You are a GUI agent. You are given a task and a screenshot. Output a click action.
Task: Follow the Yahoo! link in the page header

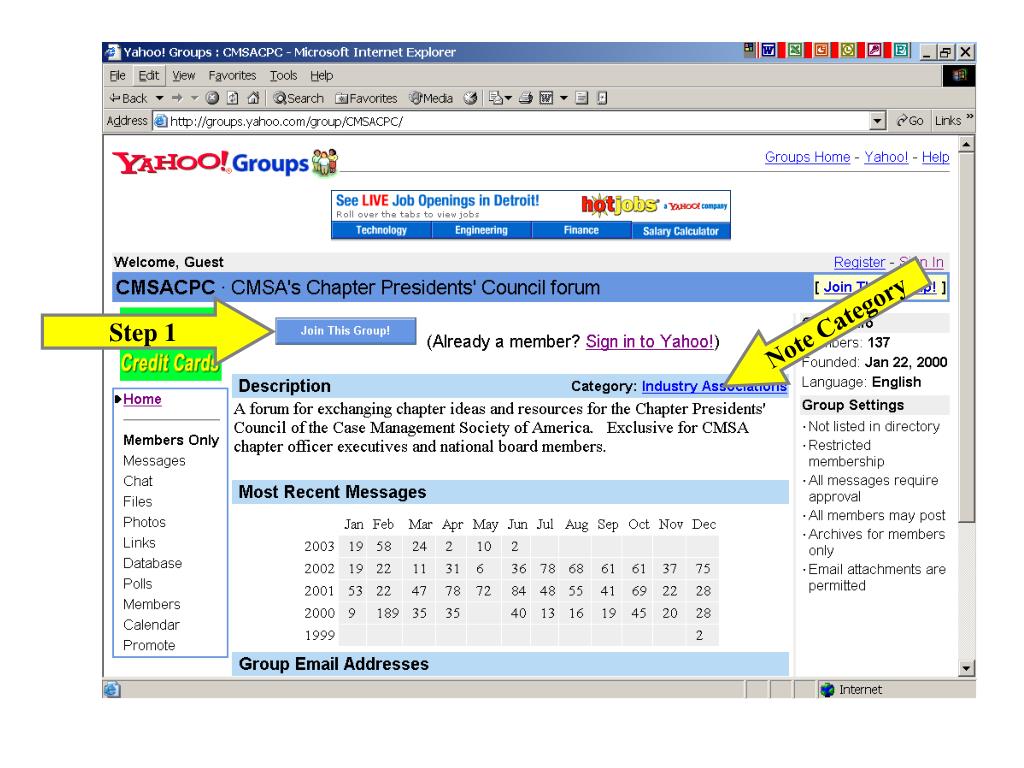[x=886, y=157]
